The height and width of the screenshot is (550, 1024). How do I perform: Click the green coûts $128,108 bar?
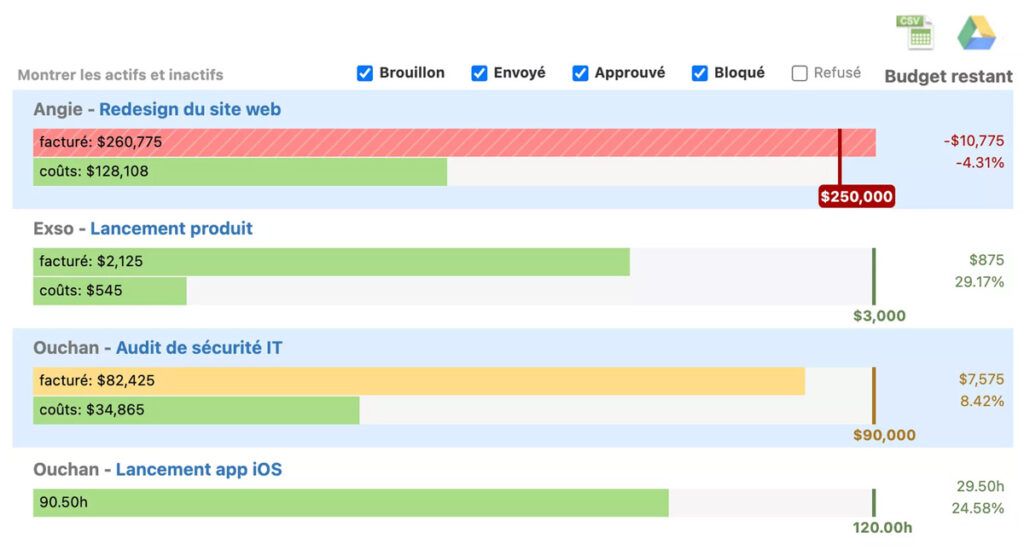pos(240,172)
